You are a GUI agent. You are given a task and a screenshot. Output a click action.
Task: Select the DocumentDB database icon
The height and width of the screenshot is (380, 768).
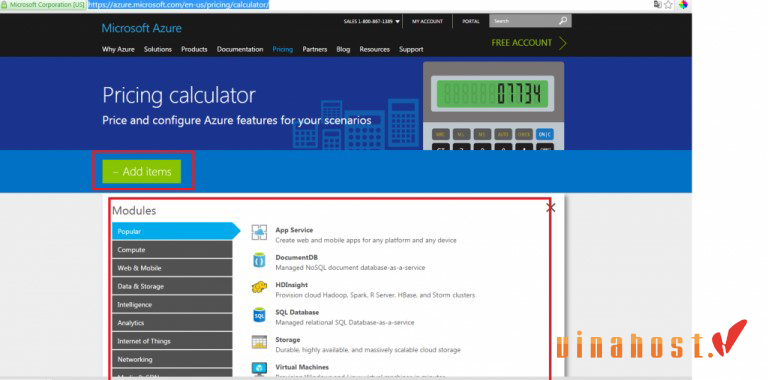pos(259,260)
